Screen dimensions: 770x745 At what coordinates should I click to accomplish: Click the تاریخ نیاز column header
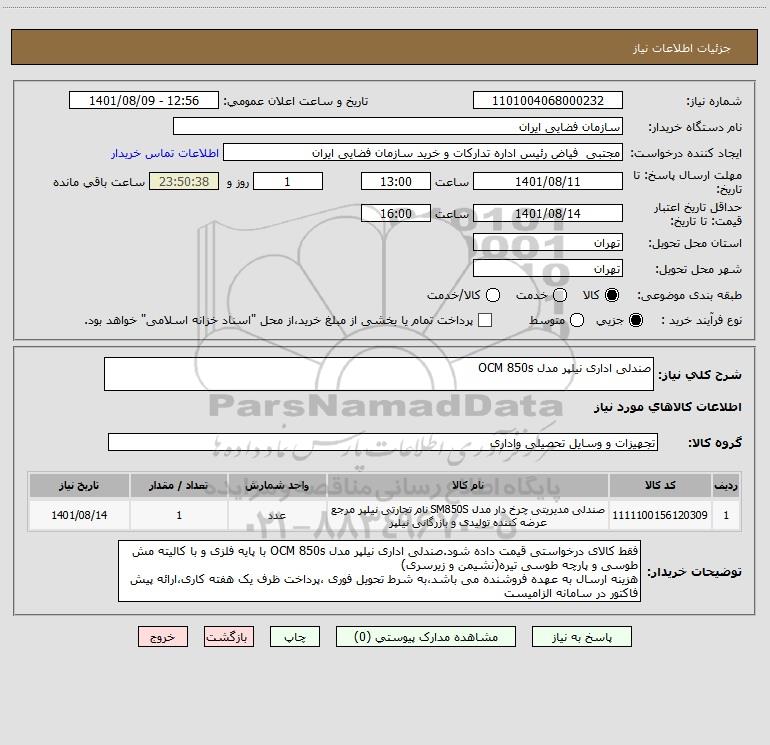pos(79,485)
